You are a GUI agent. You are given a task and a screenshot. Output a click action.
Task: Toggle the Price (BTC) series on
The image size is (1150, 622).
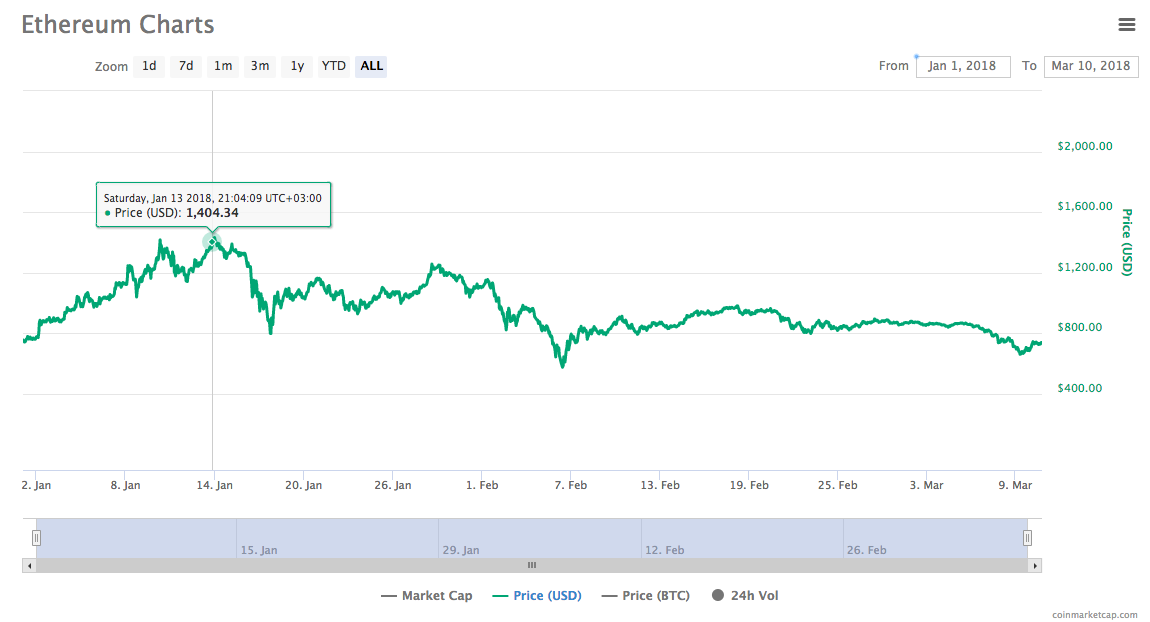[655, 595]
